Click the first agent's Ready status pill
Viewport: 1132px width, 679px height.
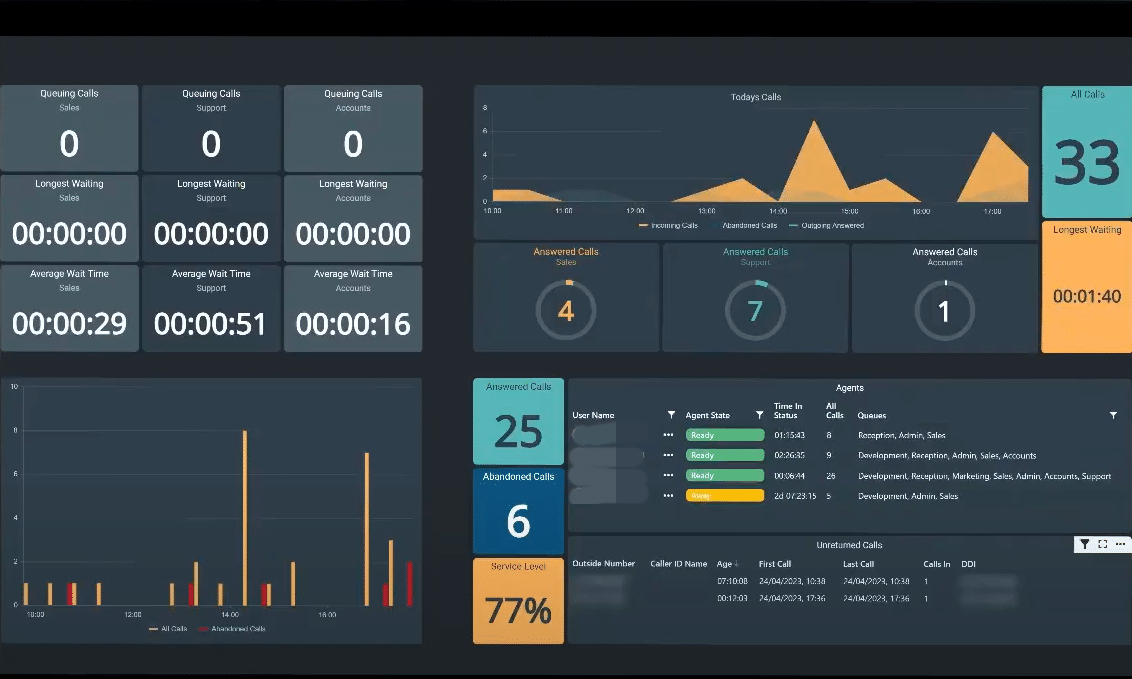(723, 435)
